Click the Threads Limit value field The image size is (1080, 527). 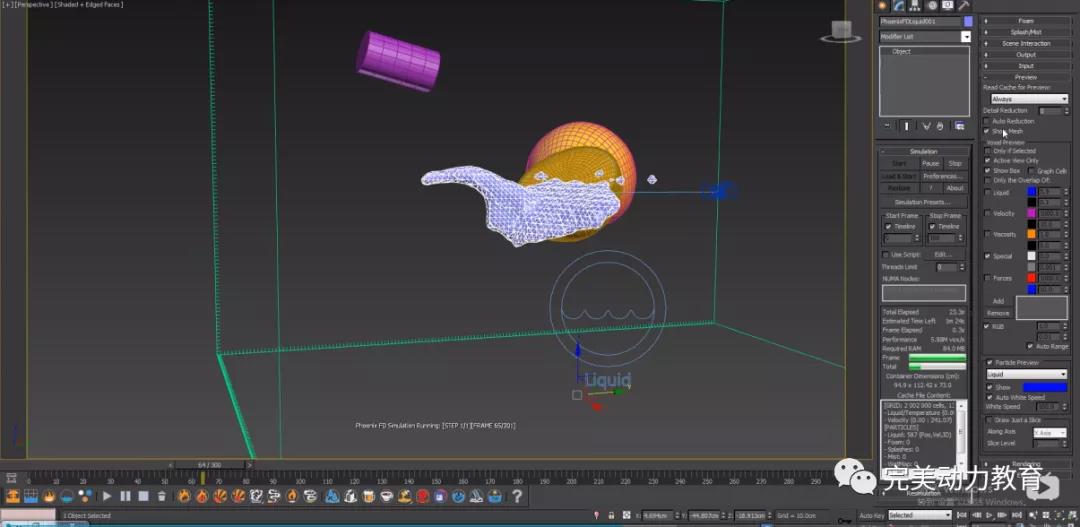945,267
